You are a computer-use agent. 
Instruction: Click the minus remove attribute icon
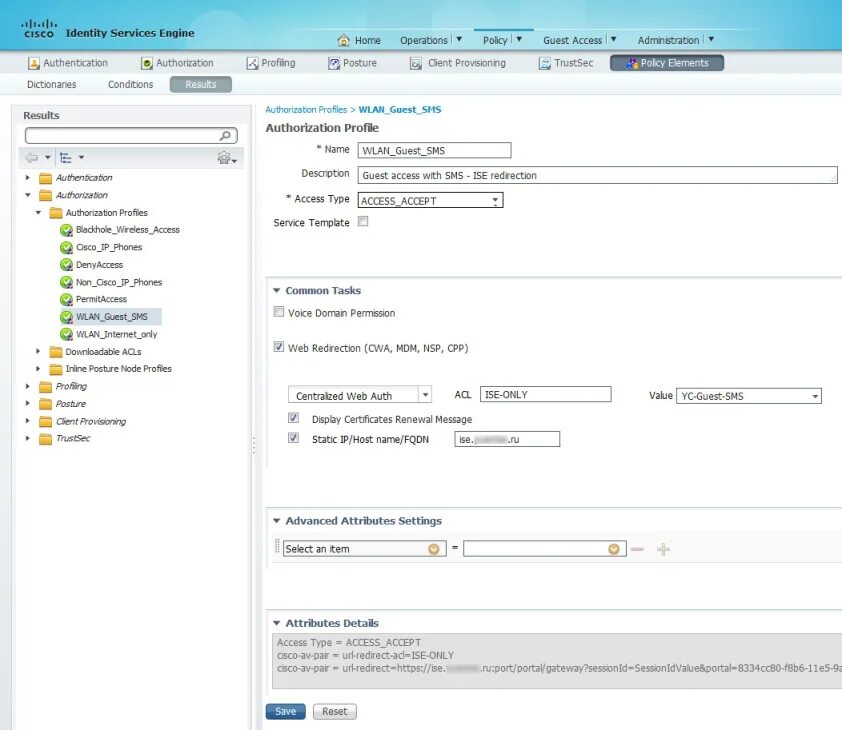tap(637, 549)
